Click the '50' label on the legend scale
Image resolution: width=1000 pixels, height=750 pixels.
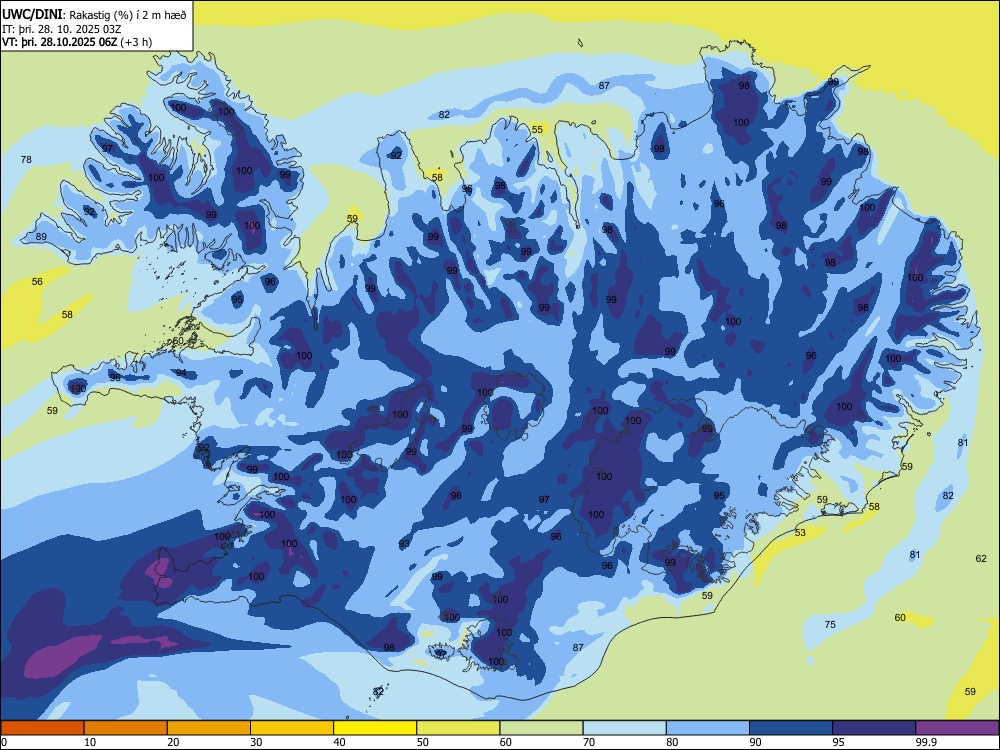[422, 742]
